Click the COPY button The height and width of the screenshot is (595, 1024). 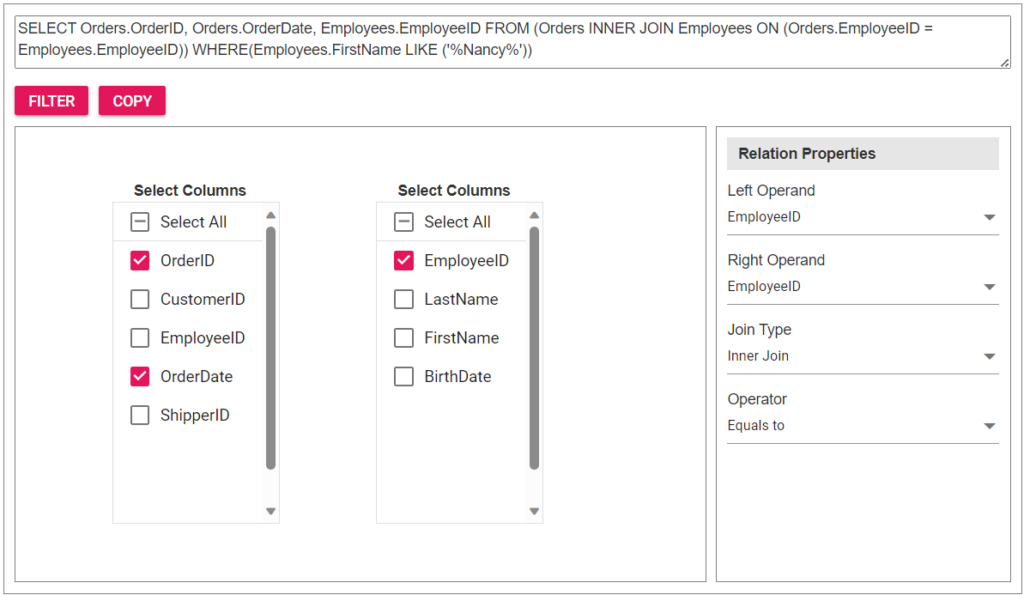[x=132, y=101]
